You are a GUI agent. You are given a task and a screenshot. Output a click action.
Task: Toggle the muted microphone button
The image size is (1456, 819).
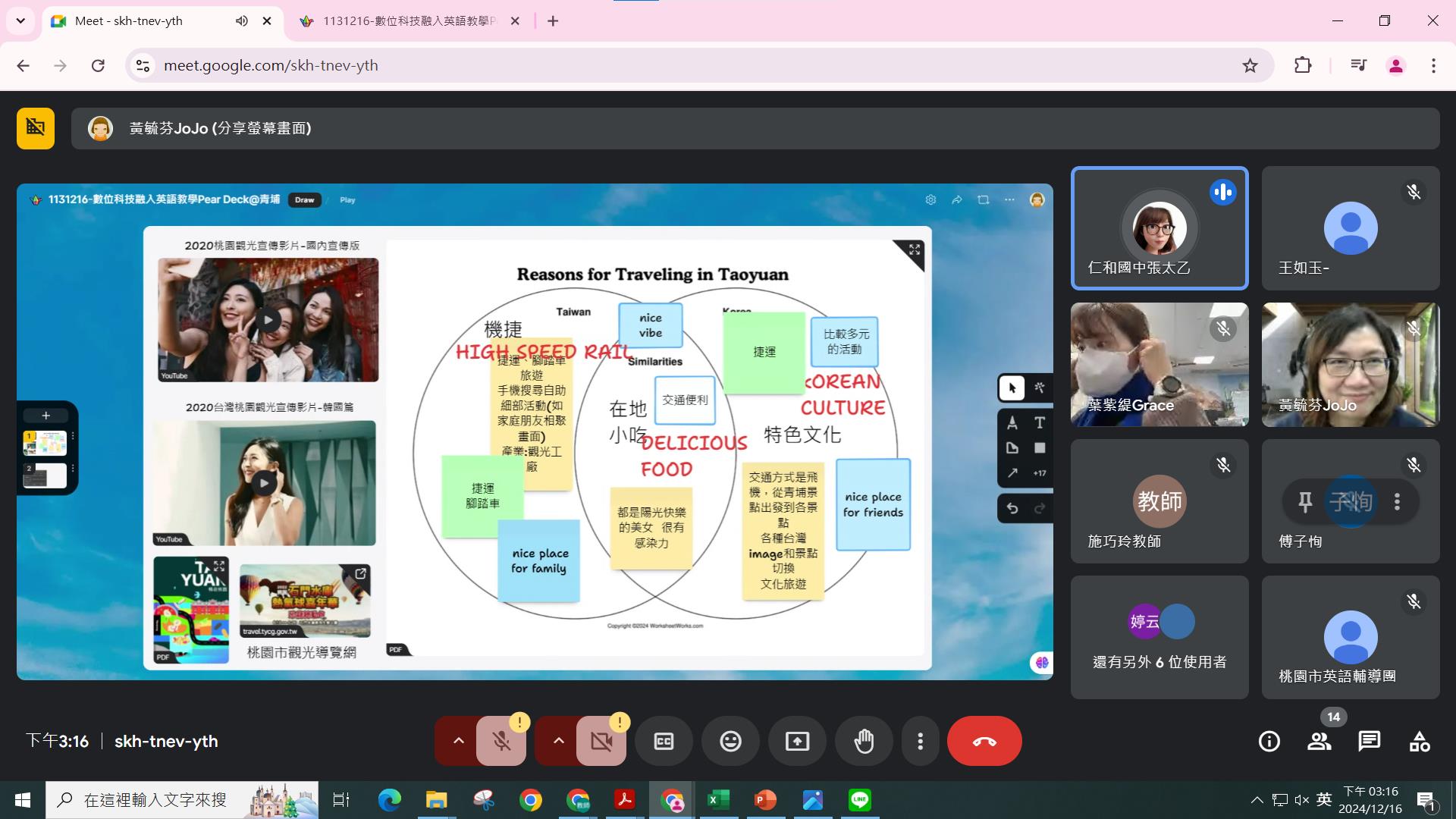pos(501,741)
